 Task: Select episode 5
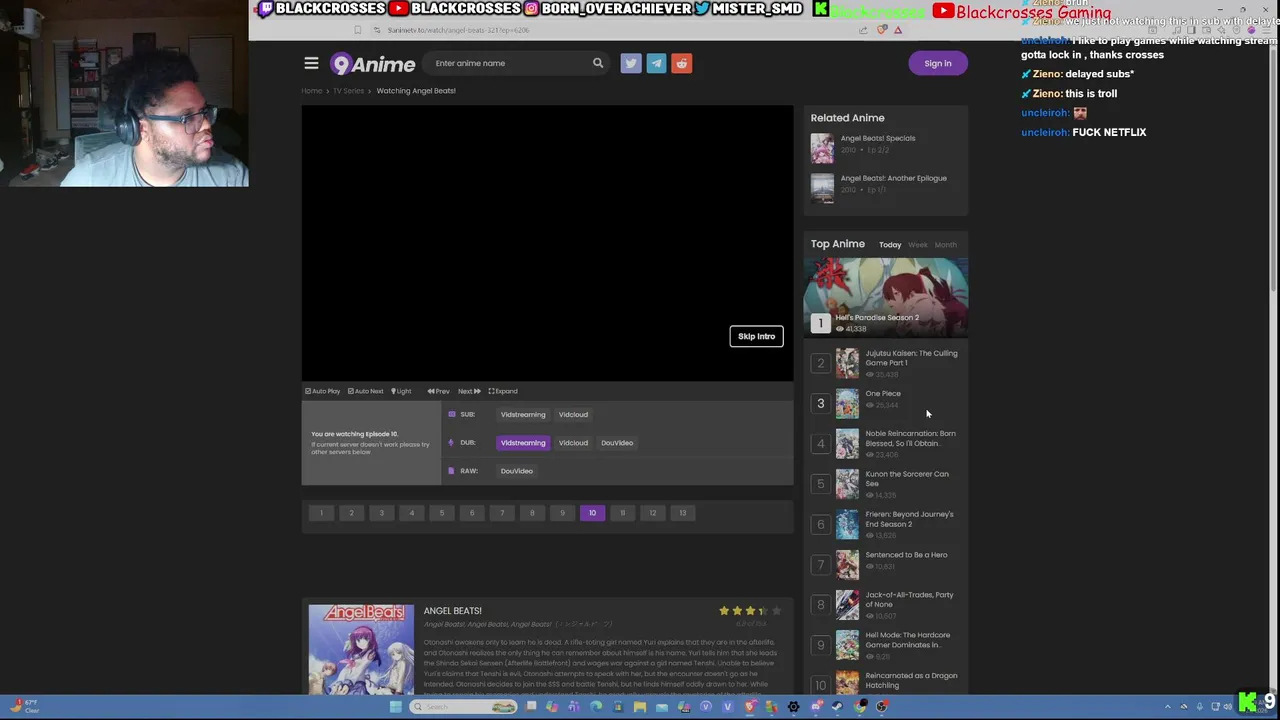coord(441,513)
